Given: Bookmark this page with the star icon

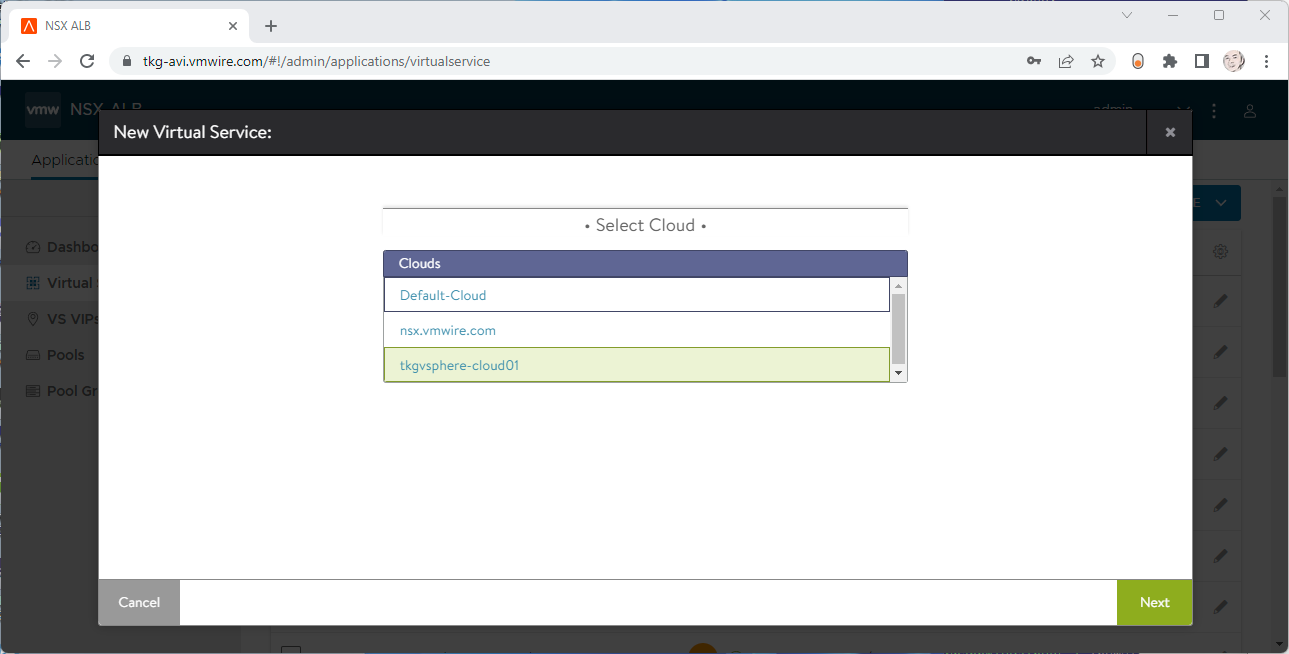Looking at the screenshot, I should pos(1098,61).
